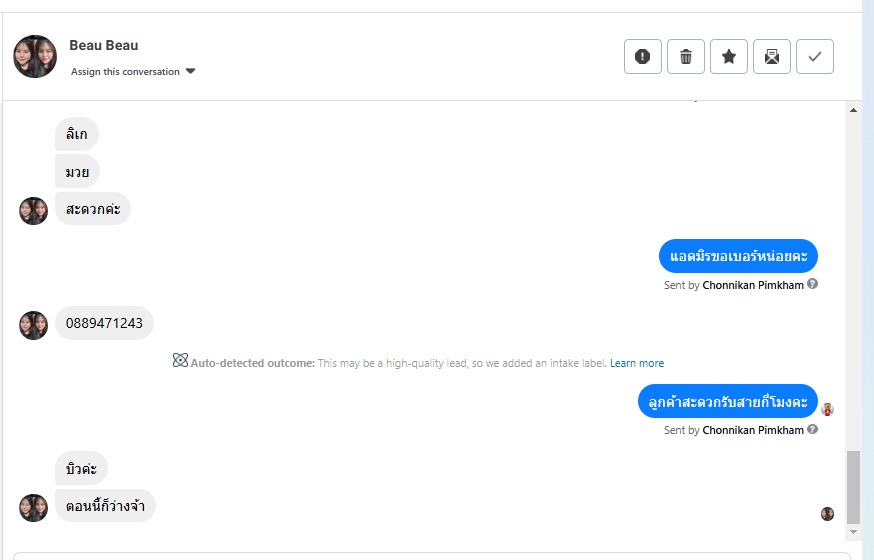
Task: Click scrollbar down arrow in chat
Action: point(853,532)
